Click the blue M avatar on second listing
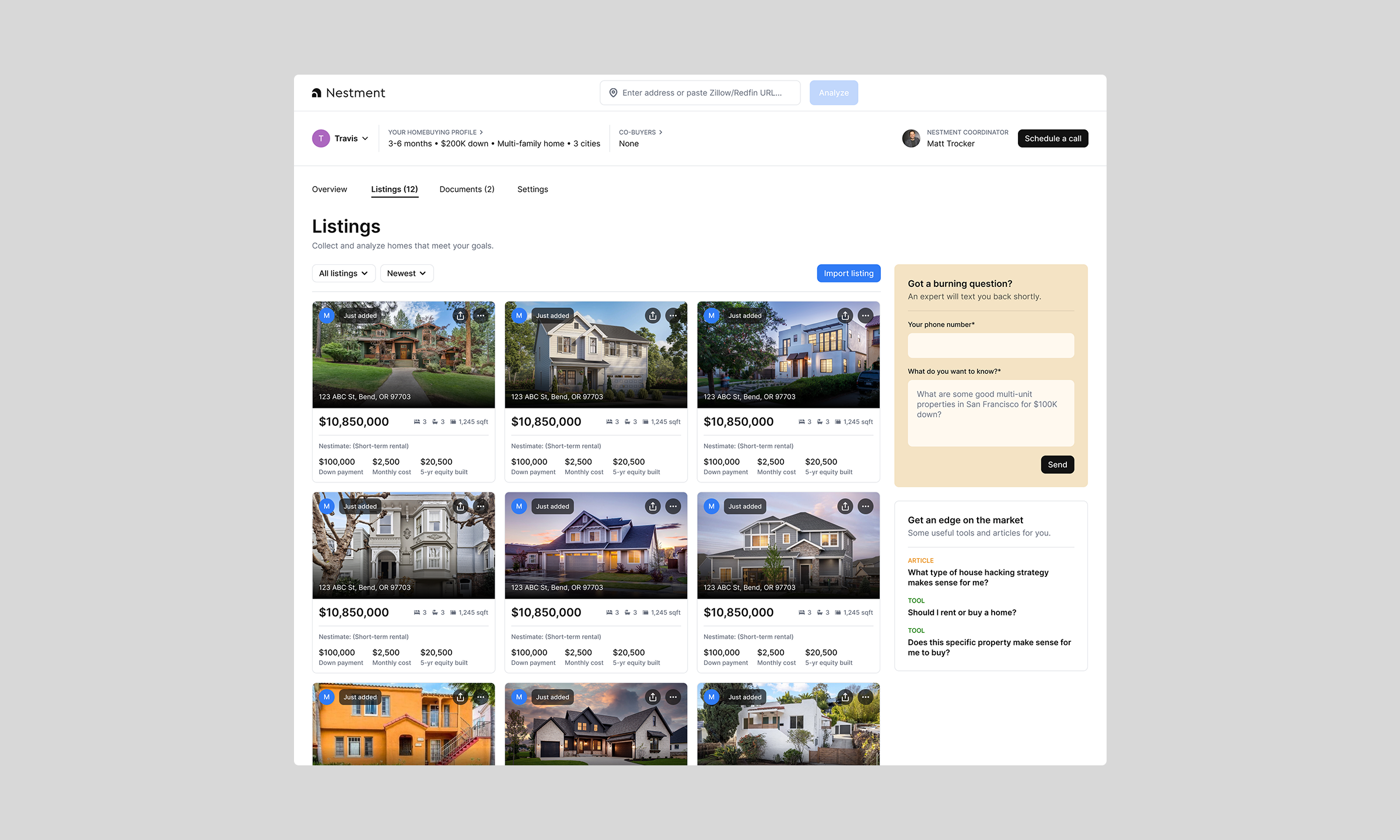Screen dimensions: 1400x840 click(519, 316)
